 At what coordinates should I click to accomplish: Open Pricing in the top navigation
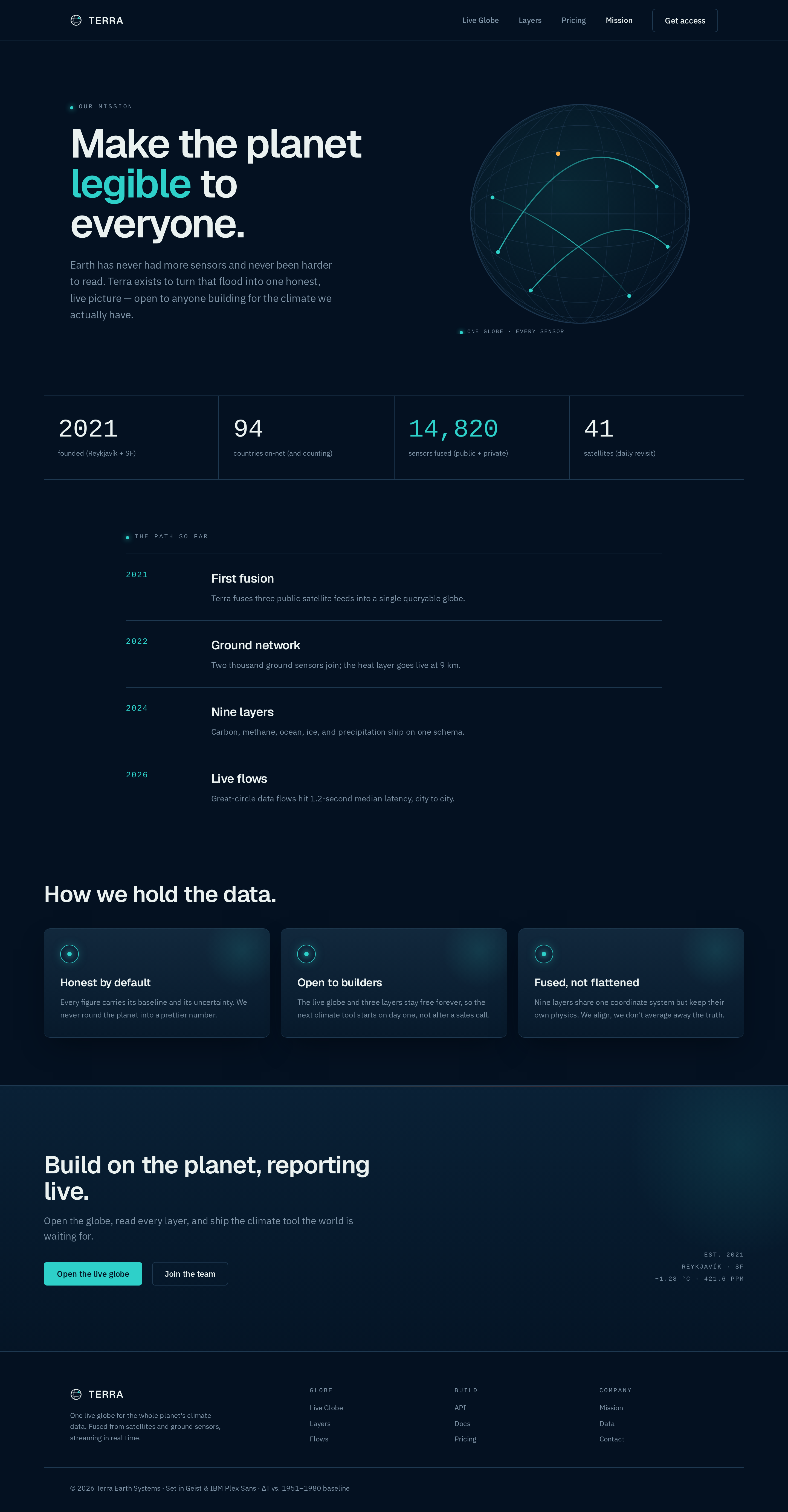(573, 21)
